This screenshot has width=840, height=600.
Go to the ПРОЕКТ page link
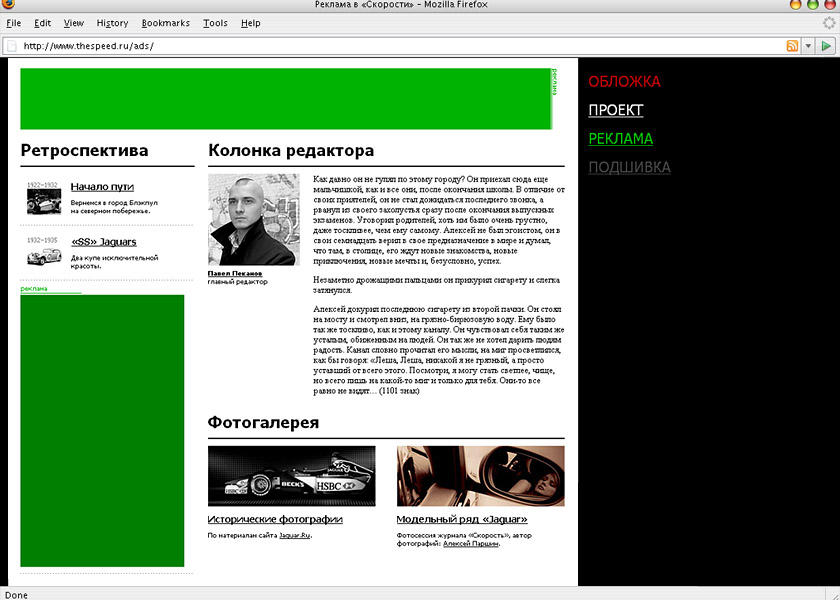(615, 110)
